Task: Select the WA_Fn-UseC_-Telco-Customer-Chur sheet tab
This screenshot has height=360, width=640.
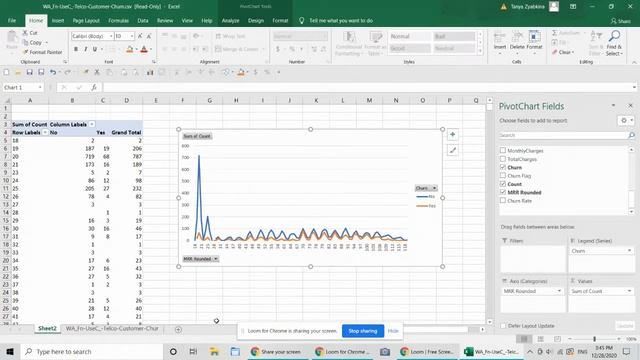Action: [112, 329]
